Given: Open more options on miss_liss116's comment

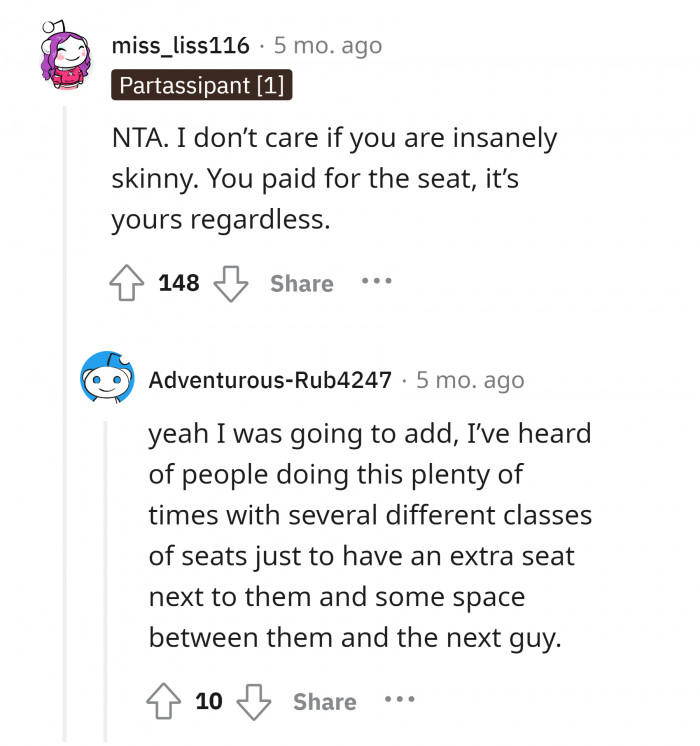Looking at the screenshot, I should [376, 282].
